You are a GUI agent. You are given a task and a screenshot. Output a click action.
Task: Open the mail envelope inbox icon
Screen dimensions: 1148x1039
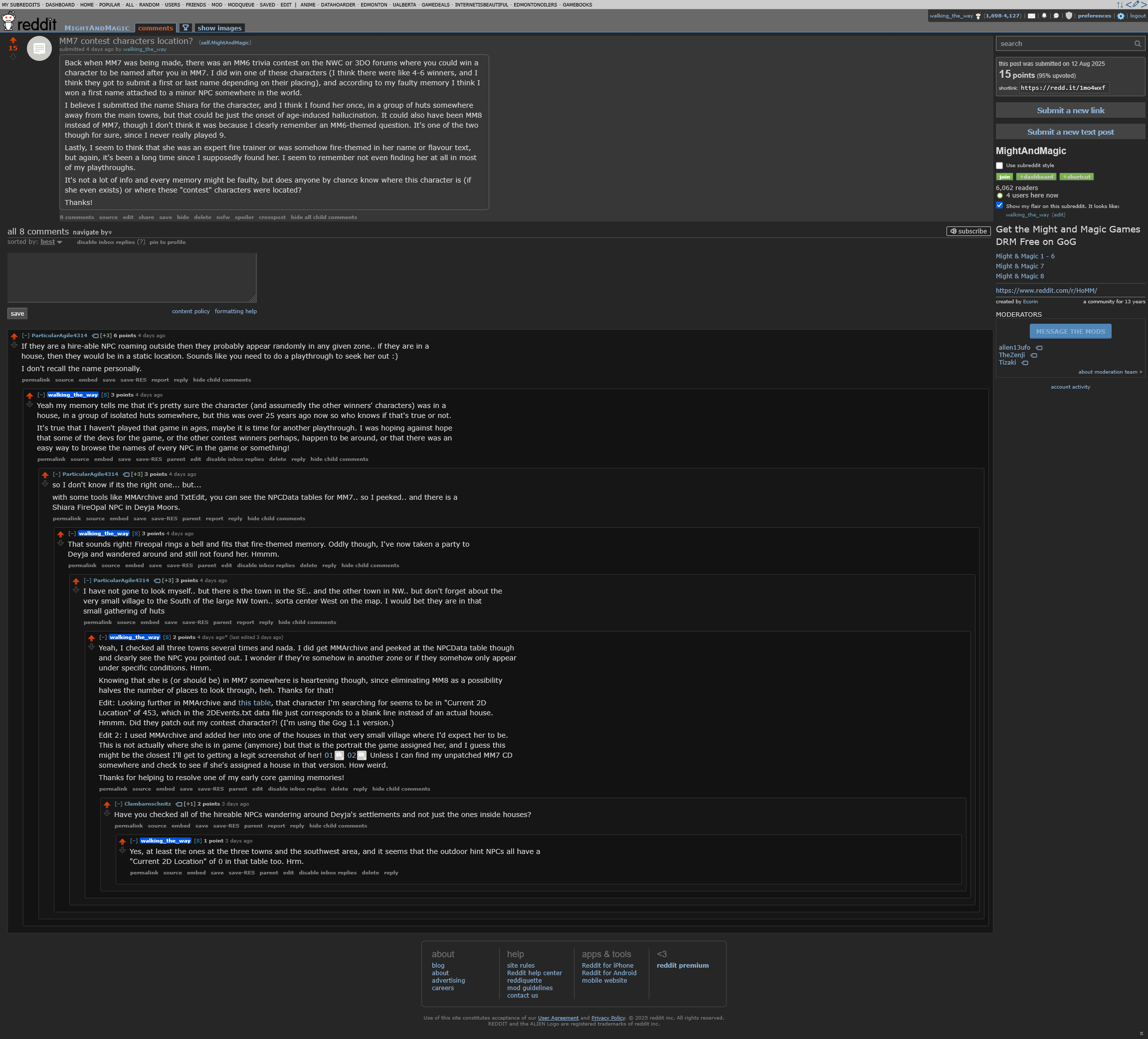[1031, 16]
